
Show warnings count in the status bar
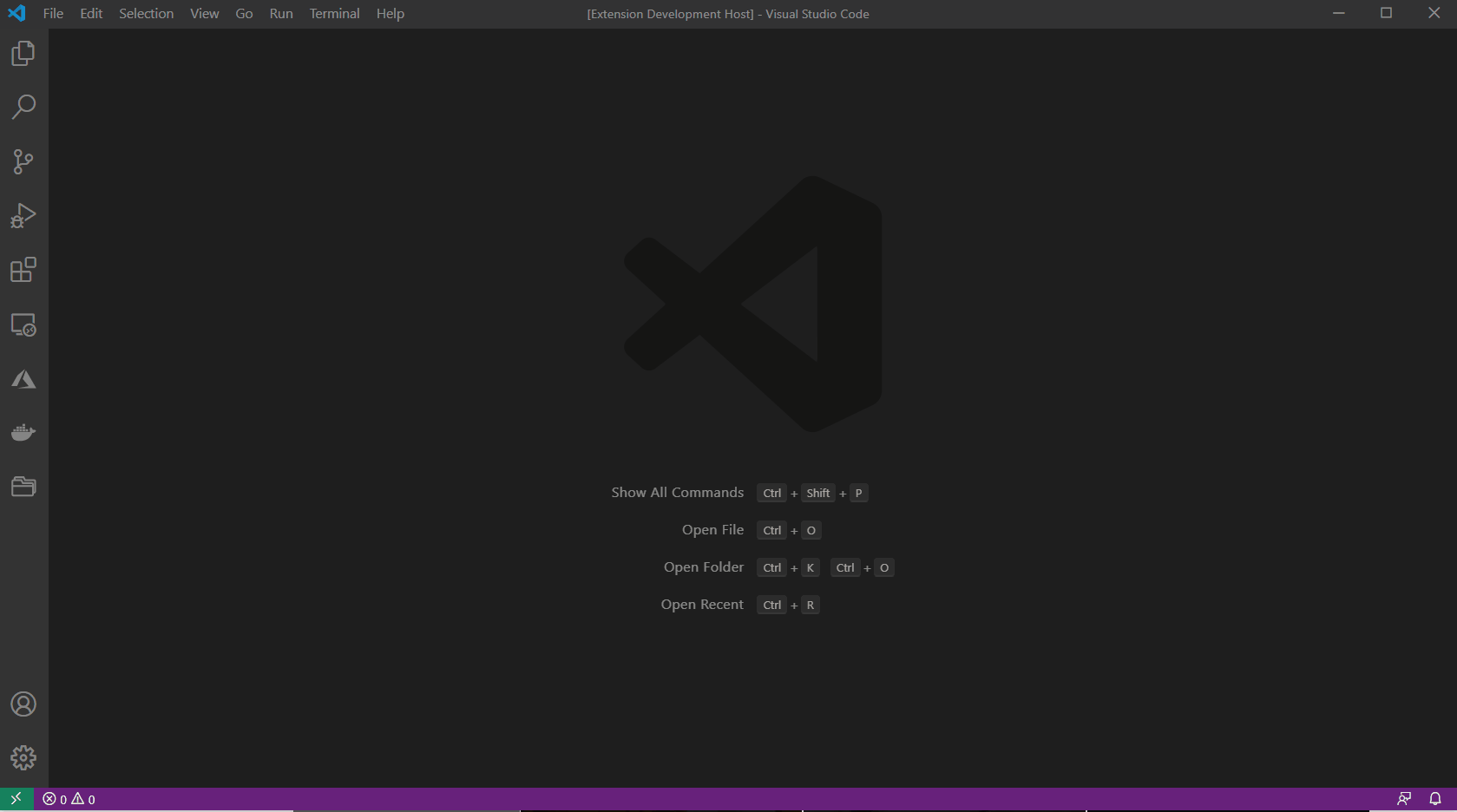click(x=83, y=799)
